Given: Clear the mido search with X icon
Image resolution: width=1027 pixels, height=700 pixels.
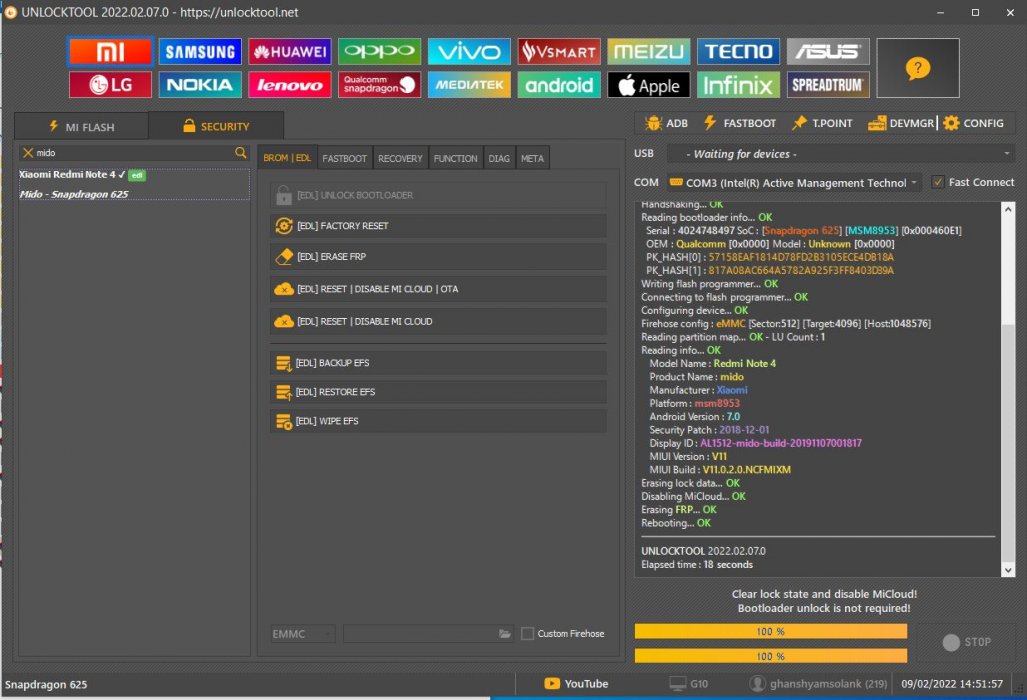Looking at the screenshot, I should click(28, 153).
